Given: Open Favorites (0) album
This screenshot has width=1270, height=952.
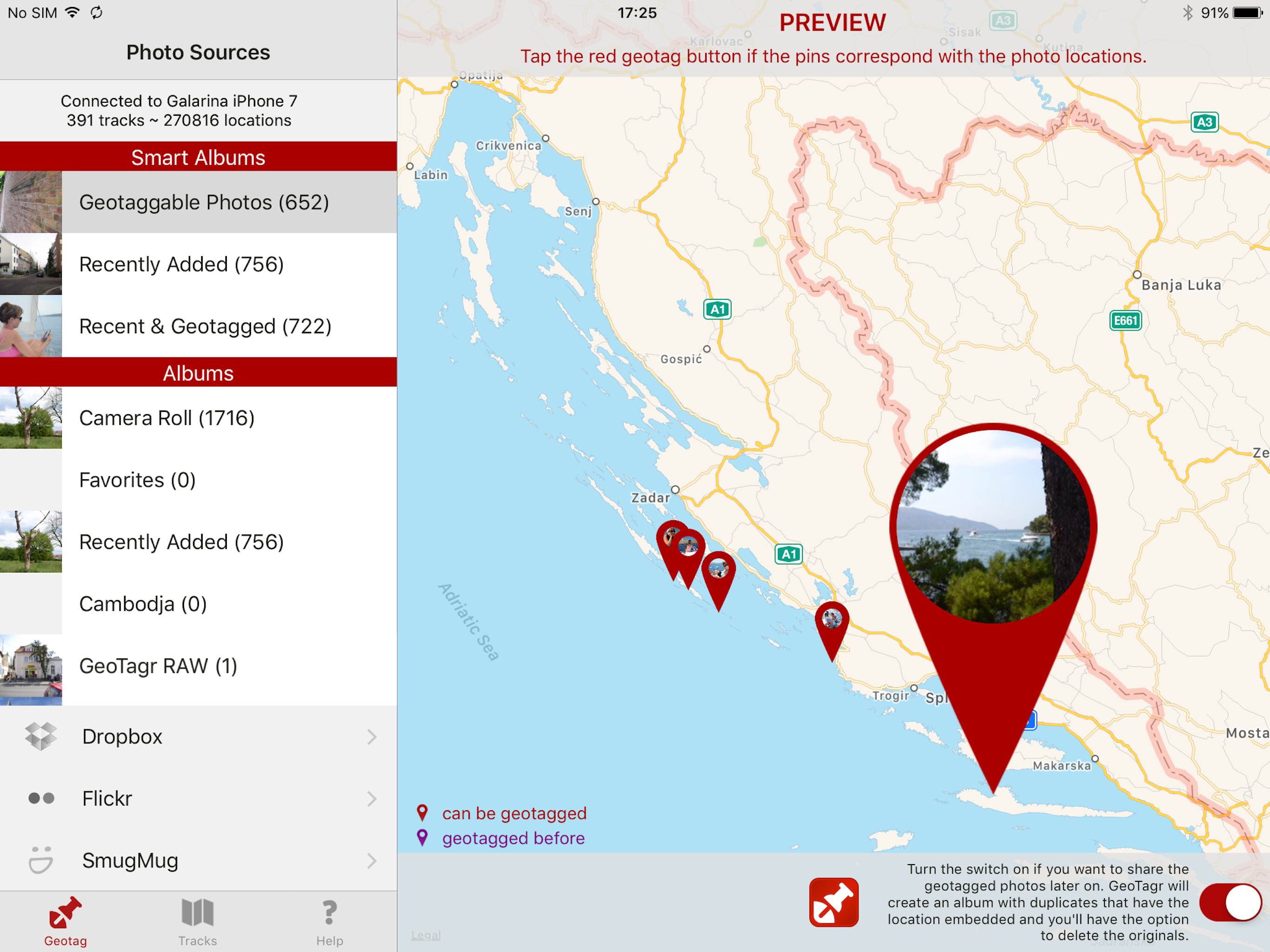Looking at the screenshot, I should click(198, 480).
